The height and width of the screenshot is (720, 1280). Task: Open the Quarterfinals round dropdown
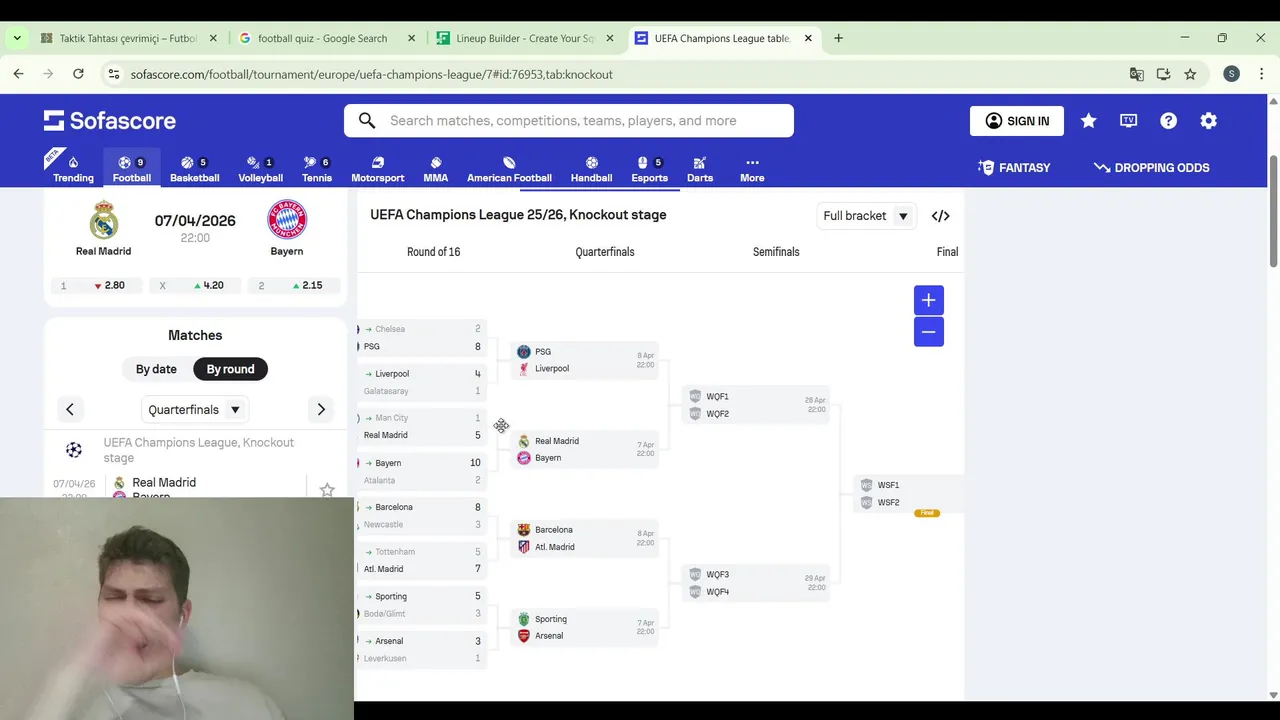pyautogui.click(x=194, y=409)
